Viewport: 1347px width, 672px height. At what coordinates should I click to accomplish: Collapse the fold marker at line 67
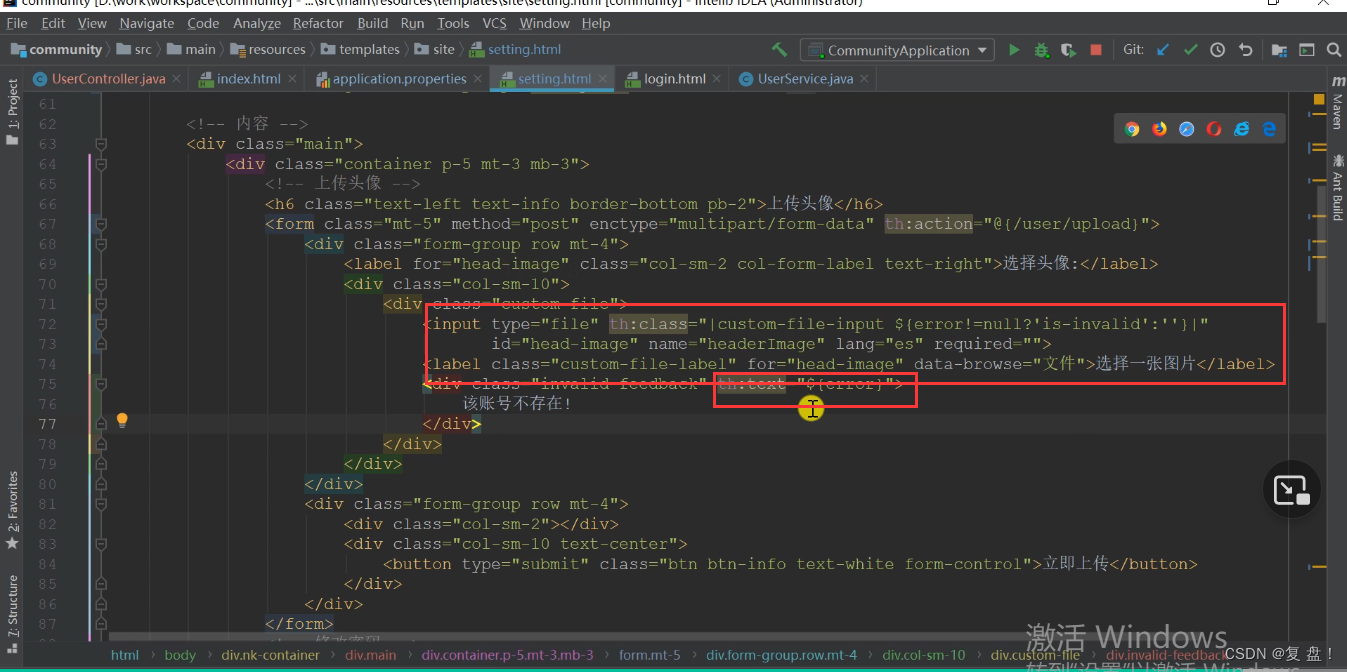(x=100, y=224)
